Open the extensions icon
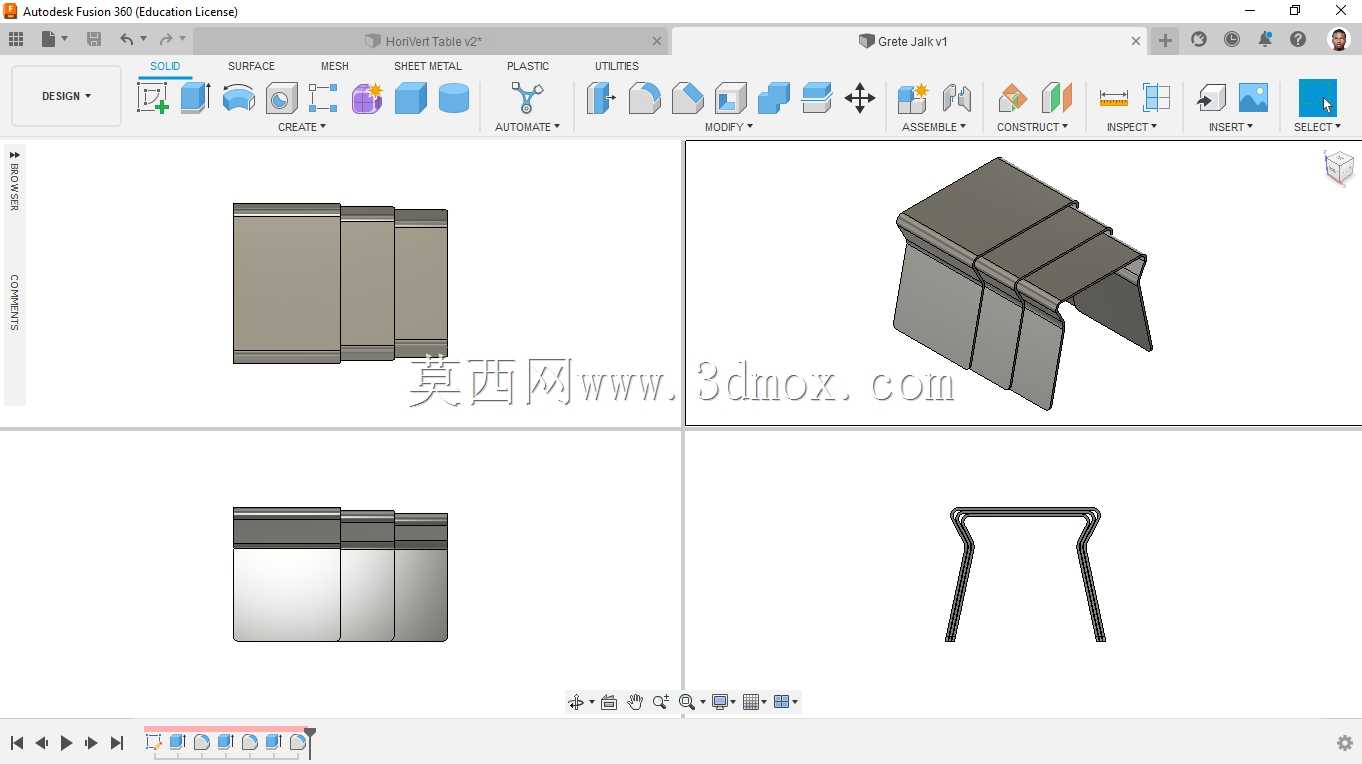1362x764 pixels. (1199, 39)
